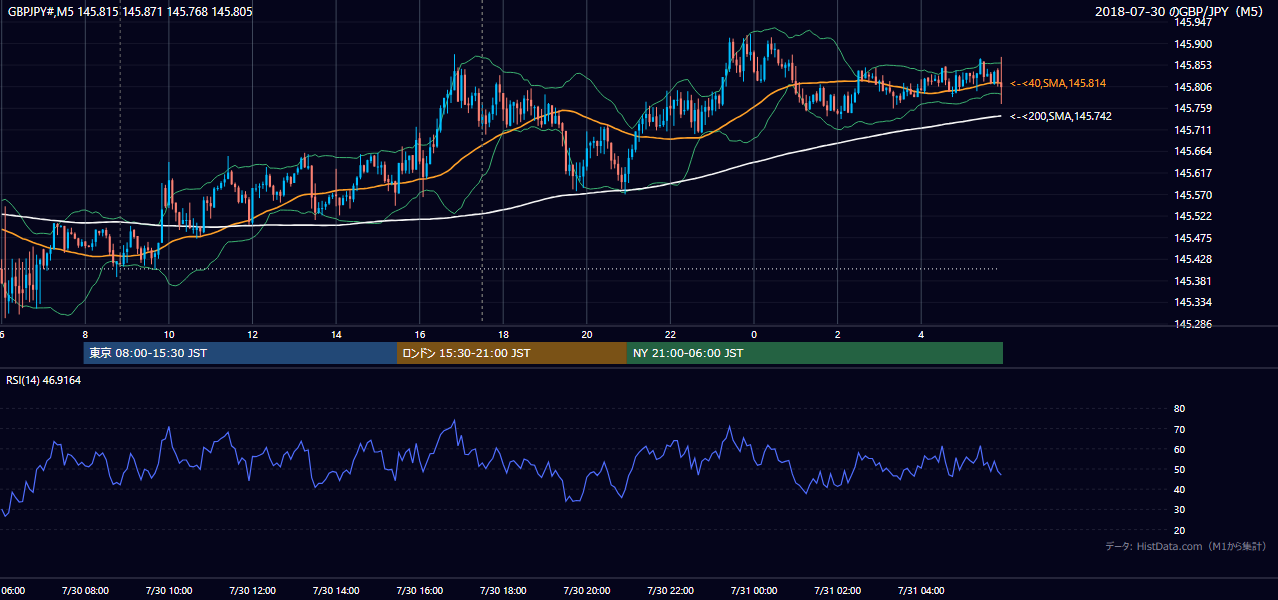Image resolution: width=1278 pixels, height=600 pixels.
Task: Click the 145.522 price axis label
Action: point(1192,216)
